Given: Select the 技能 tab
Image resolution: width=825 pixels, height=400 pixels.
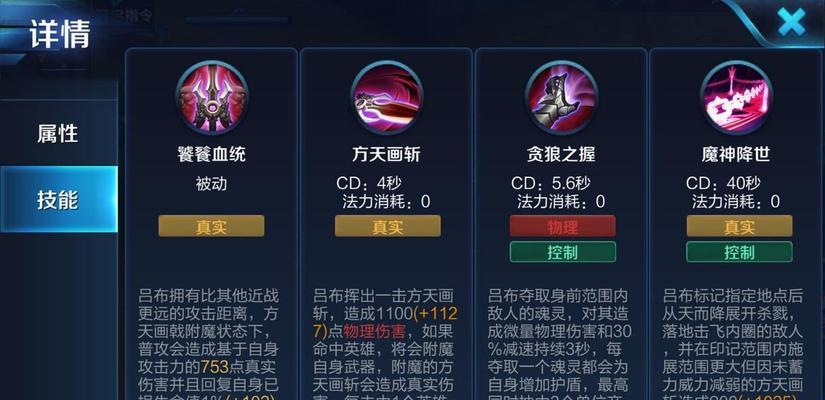Looking at the screenshot, I should tap(58, 199).
